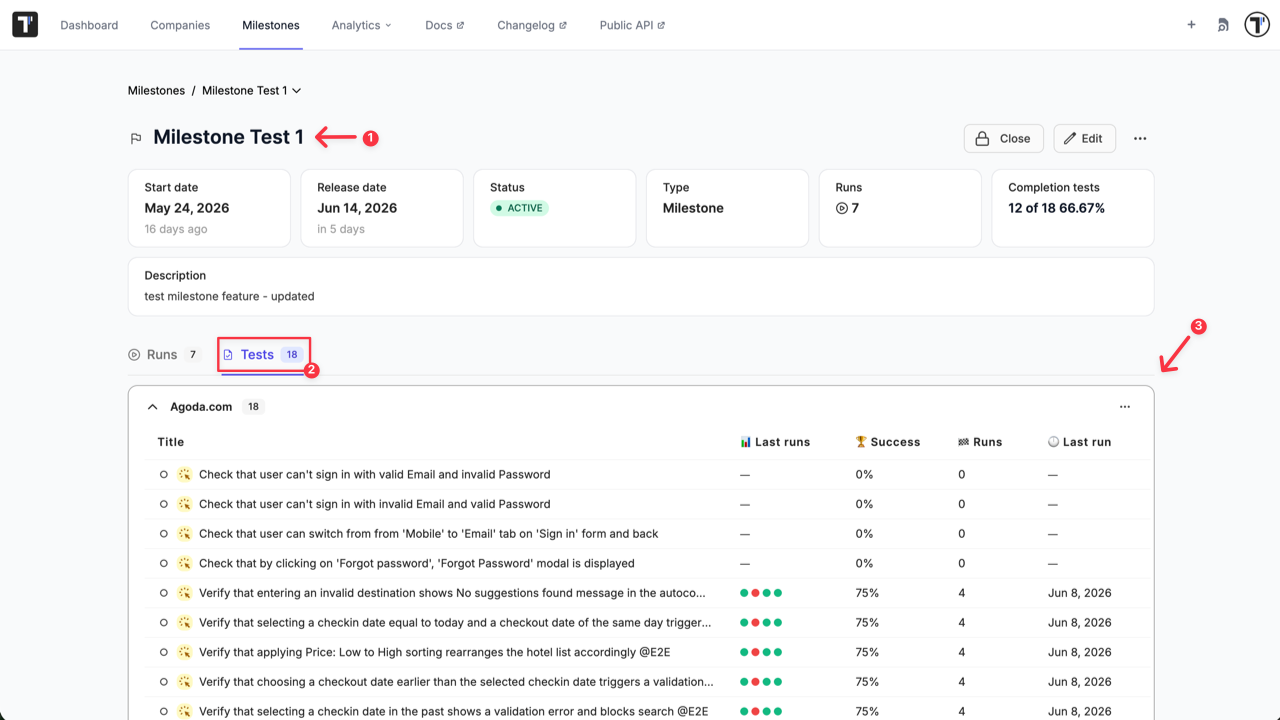Open the Public API link
This screenshot has width=1280, height=720.
pos(632,25)
